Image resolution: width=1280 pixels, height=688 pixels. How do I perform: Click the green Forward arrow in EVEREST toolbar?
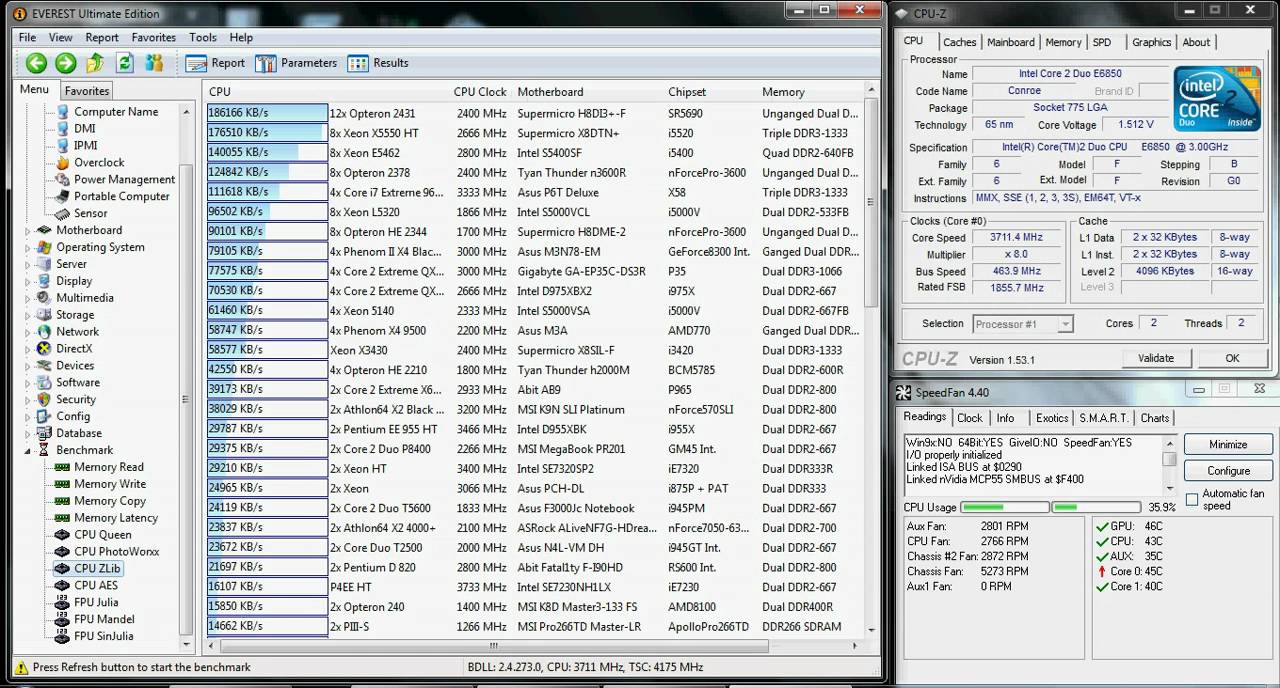pyautogui.click(x=65, y=63)
